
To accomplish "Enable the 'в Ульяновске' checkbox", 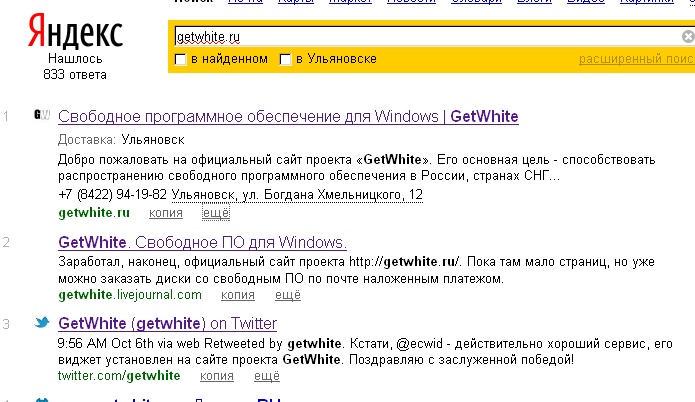I will pyautogui.click(x=285, y=59).
